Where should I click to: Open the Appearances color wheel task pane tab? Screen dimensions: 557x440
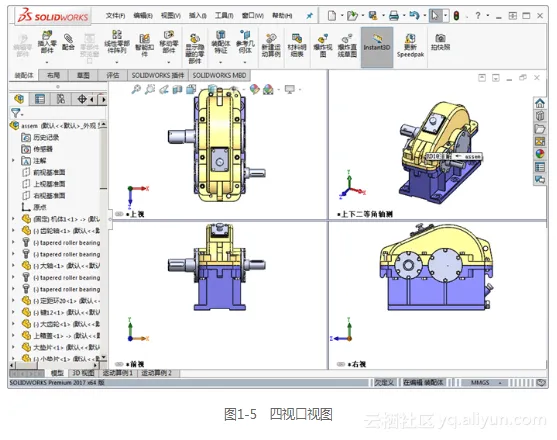coord(540,154)
